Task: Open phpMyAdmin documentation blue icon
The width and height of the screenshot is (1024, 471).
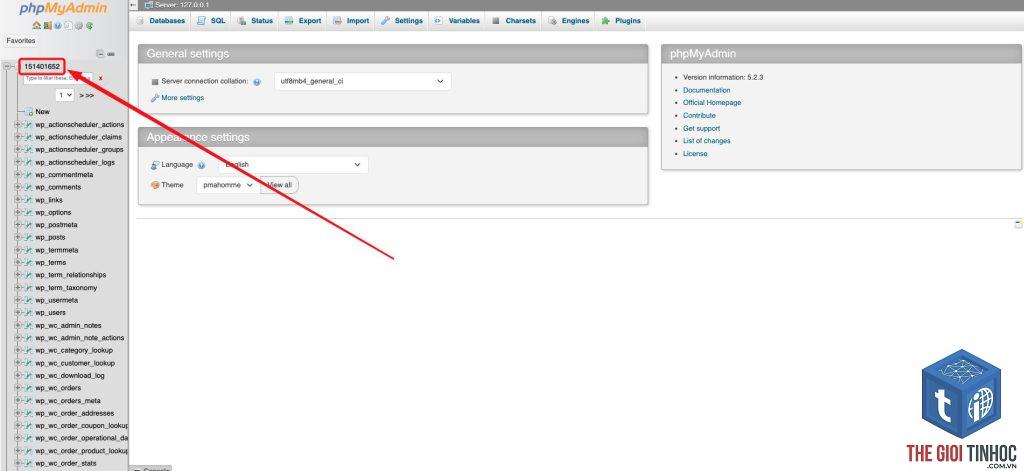Action: [x=58, y=25]
